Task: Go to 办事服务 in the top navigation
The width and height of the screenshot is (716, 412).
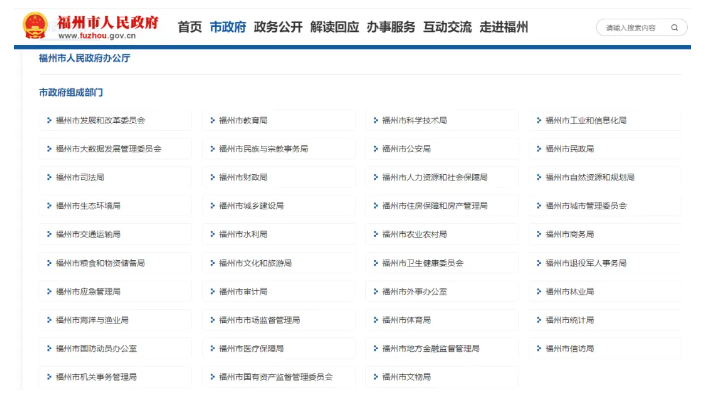Action: coord(390,27)
